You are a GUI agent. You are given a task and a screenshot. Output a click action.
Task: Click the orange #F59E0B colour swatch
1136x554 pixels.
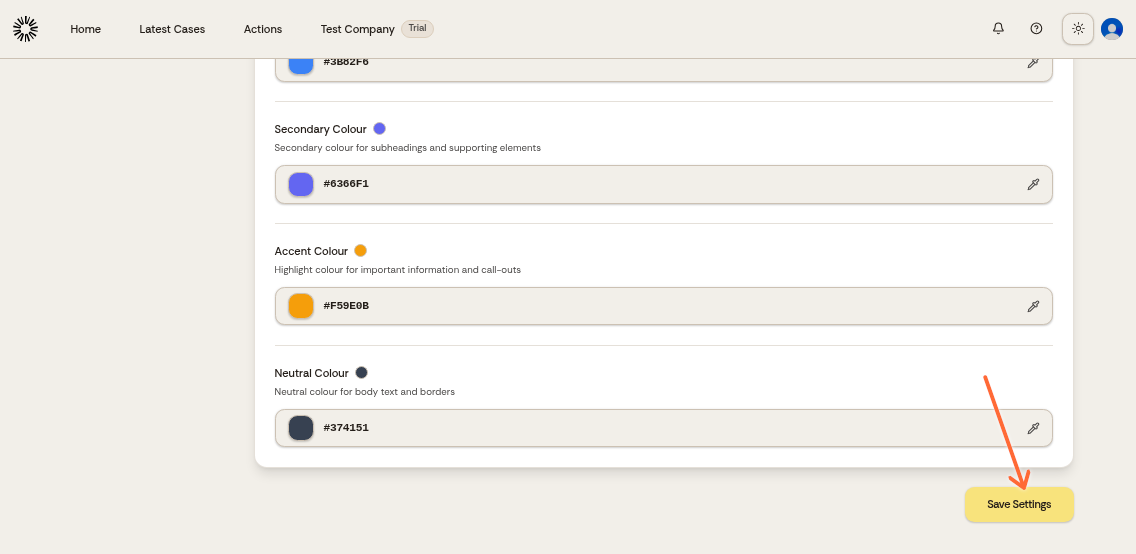point(301,306)
